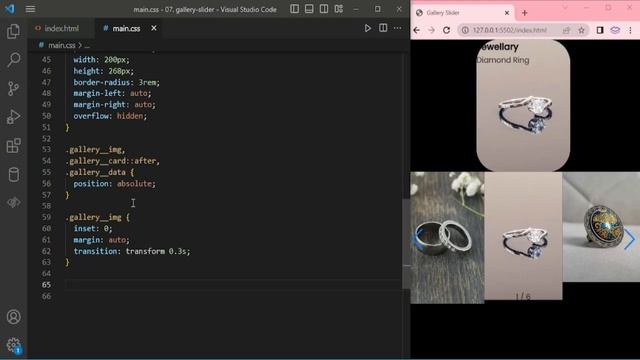Click the ornate ring thumbnail
This screenshot has width=640, height=360.
[x=601, y=227]
